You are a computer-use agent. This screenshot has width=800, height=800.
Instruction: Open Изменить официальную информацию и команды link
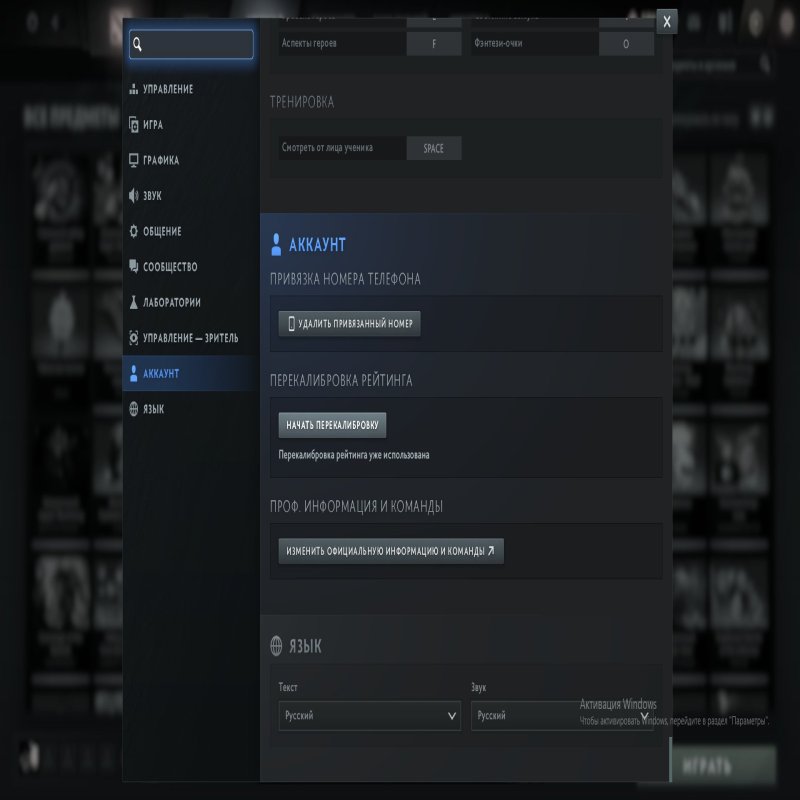(x=390, y=551)
